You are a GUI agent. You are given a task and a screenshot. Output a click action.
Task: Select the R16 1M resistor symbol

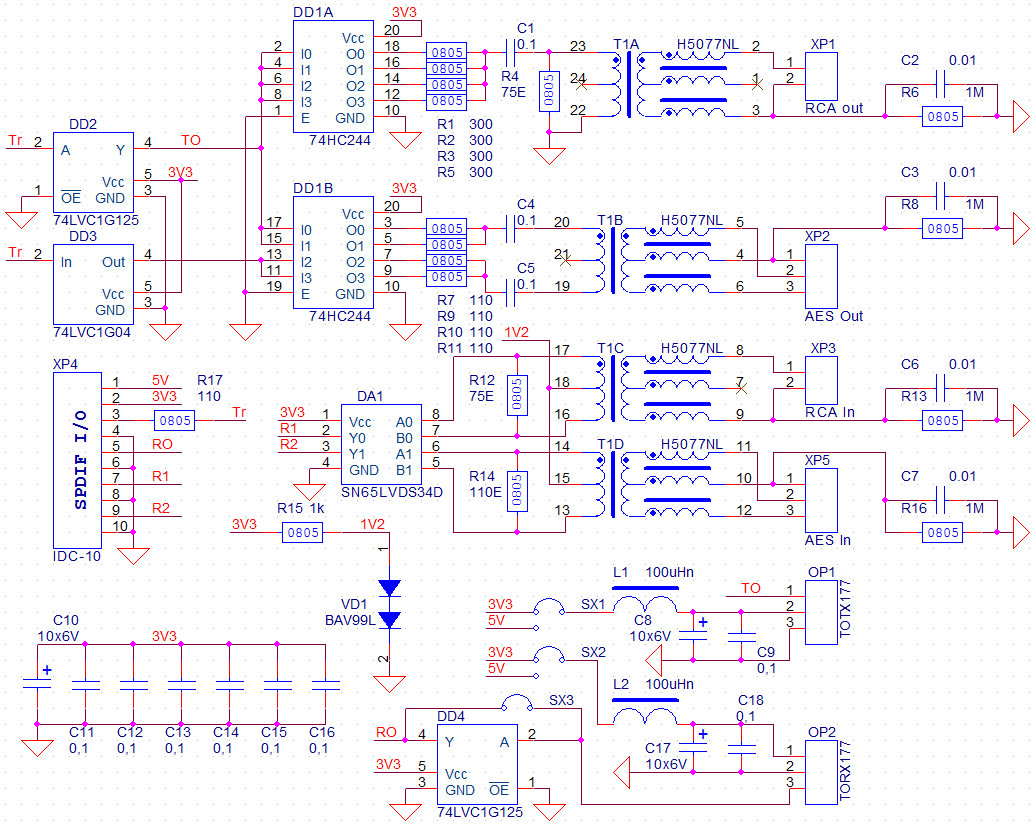[942, 533]
